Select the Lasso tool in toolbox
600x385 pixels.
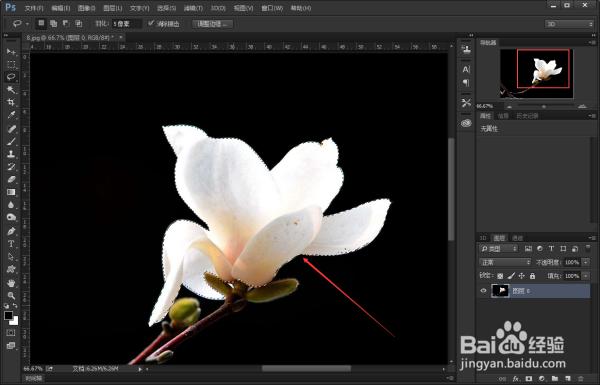pos(11,77)
